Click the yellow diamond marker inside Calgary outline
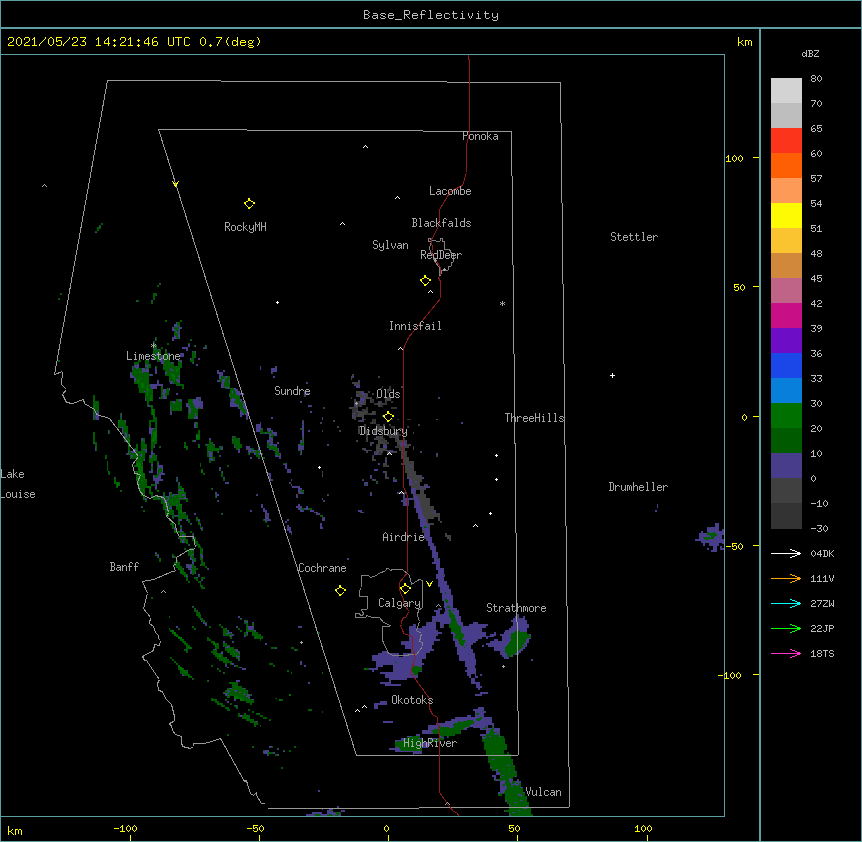Viewport: 862px width, 842px height. 405,589
